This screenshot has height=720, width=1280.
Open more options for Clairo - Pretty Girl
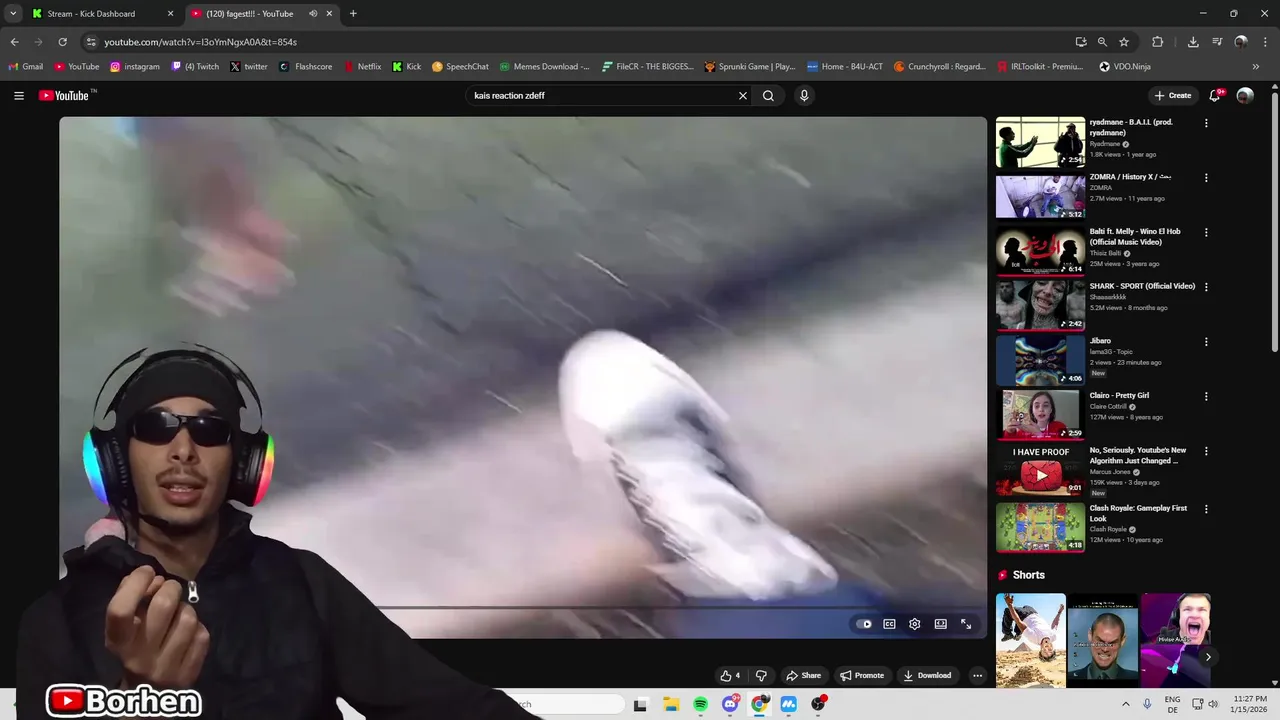click(1206, 396)
